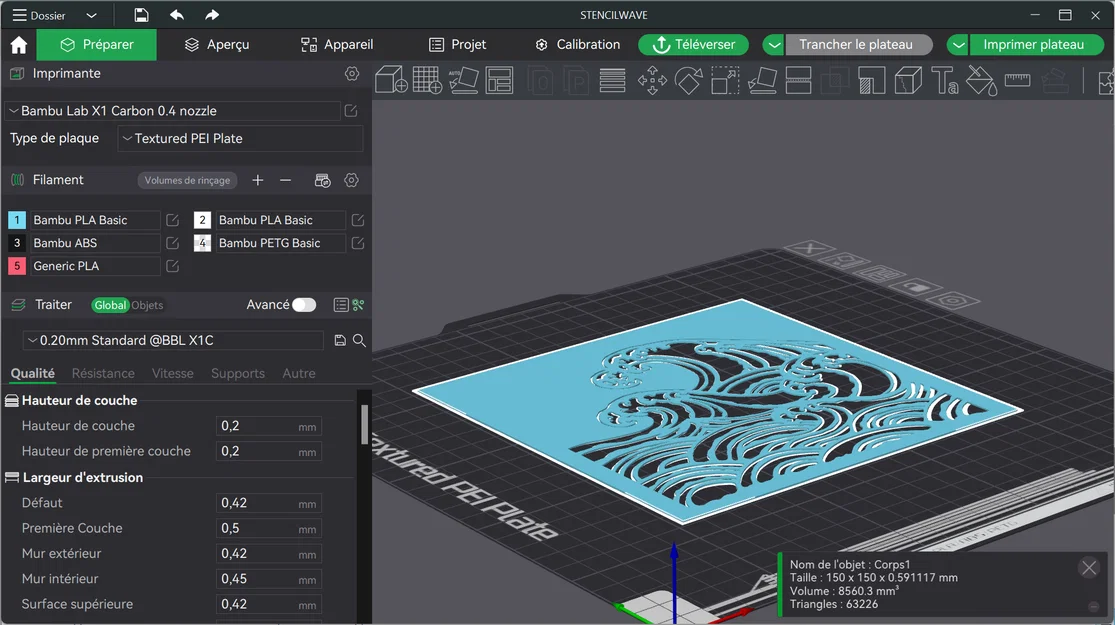The height and width of the screenshot is (625, 1115).
Task: Open the Résistance settings tab
Action: pyautogui.click(x=103, y=373)
